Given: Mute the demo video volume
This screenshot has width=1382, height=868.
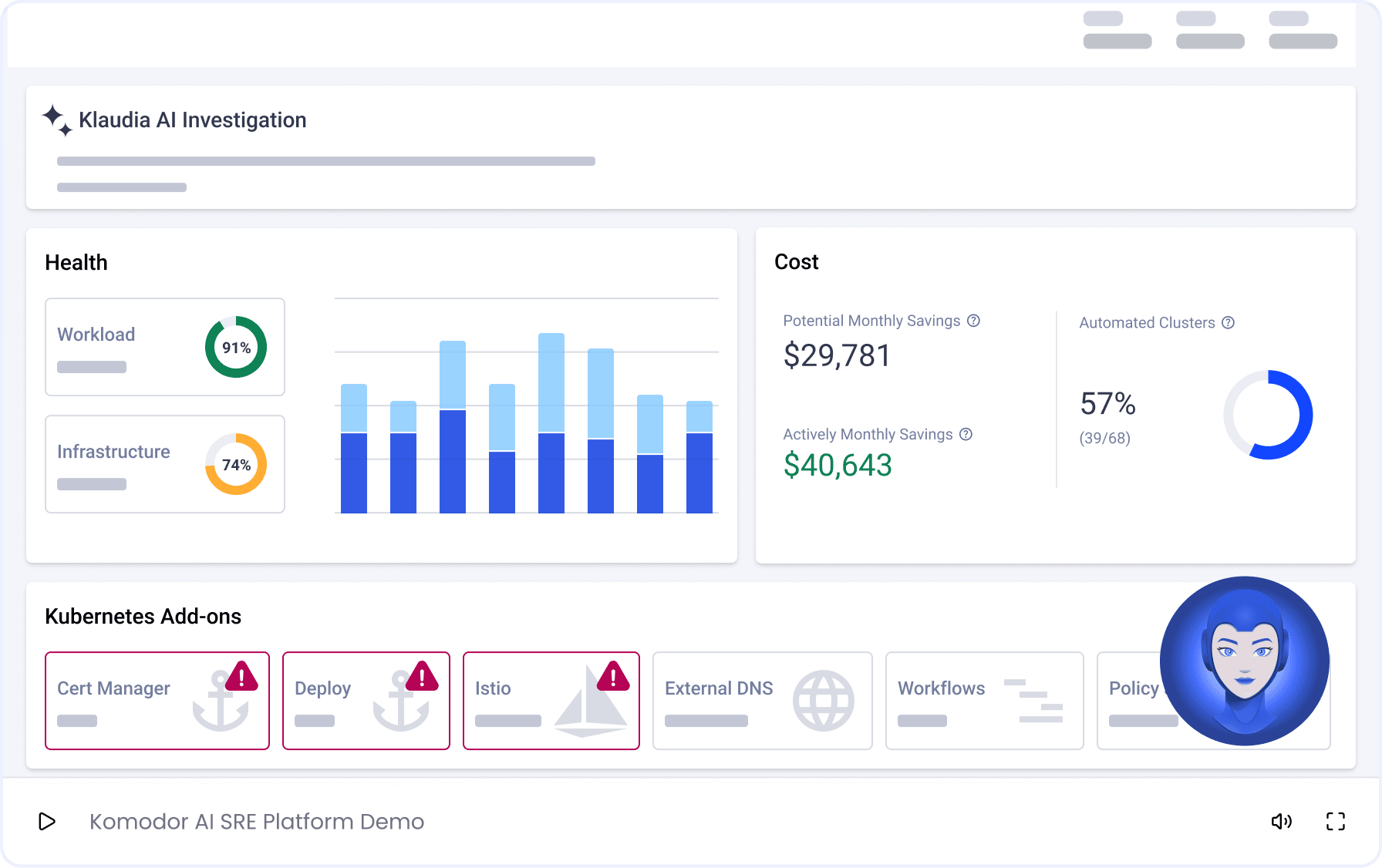Looking at the screenshot, I should pyautogui.click(x=1281, y=822).
